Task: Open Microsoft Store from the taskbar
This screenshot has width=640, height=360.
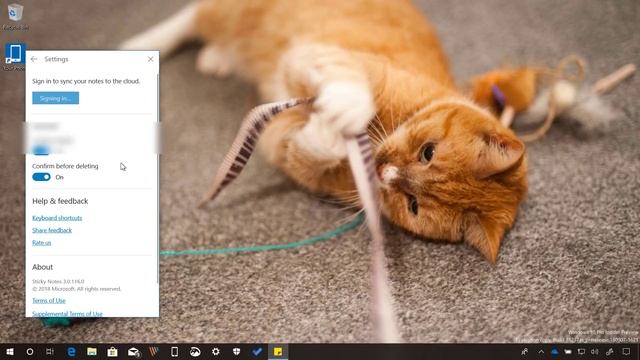Action: tap(112, 351)
